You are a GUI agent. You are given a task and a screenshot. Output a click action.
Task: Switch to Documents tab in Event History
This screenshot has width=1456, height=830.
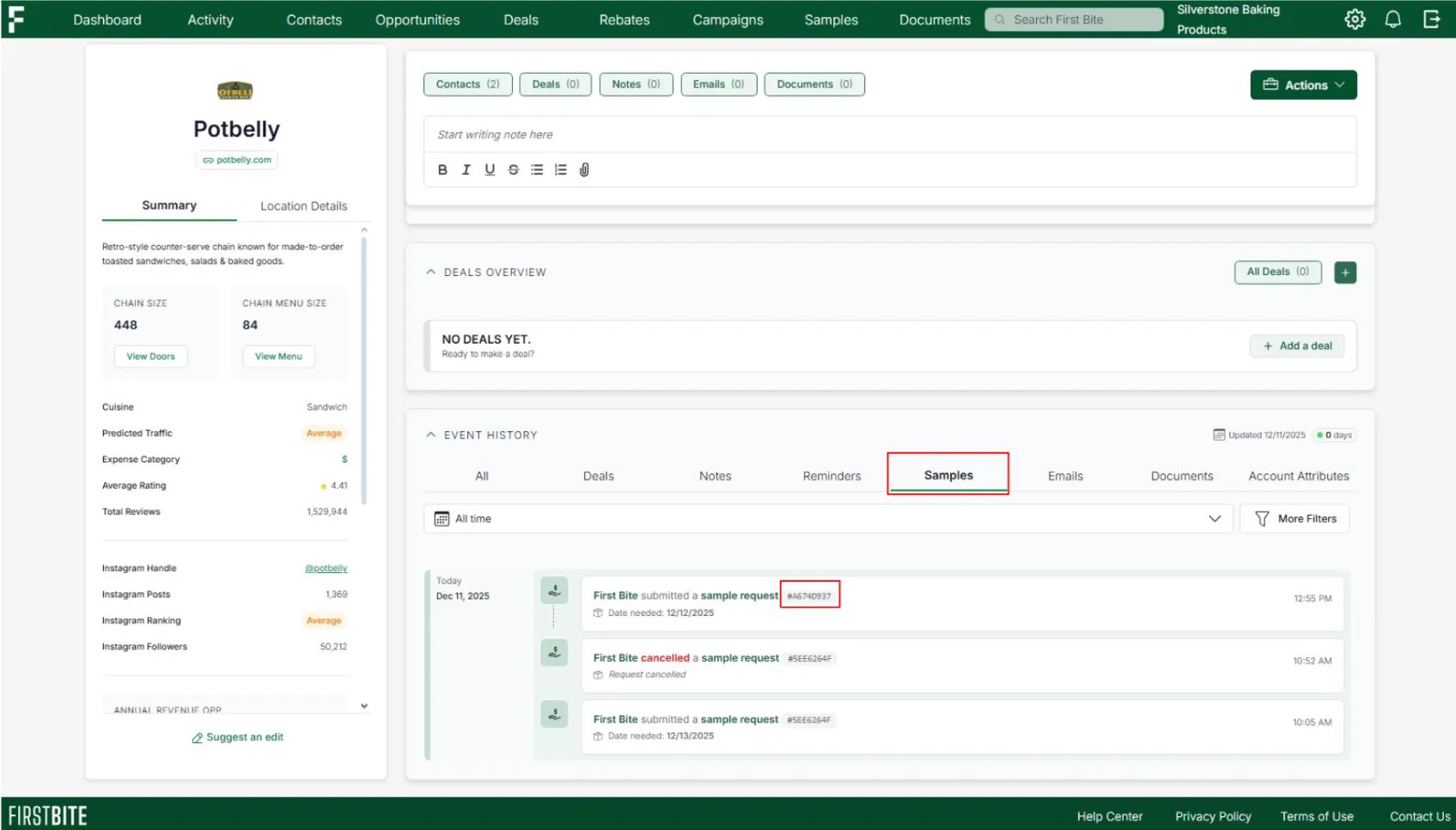pyautogui.click(x=1183, y=476)
